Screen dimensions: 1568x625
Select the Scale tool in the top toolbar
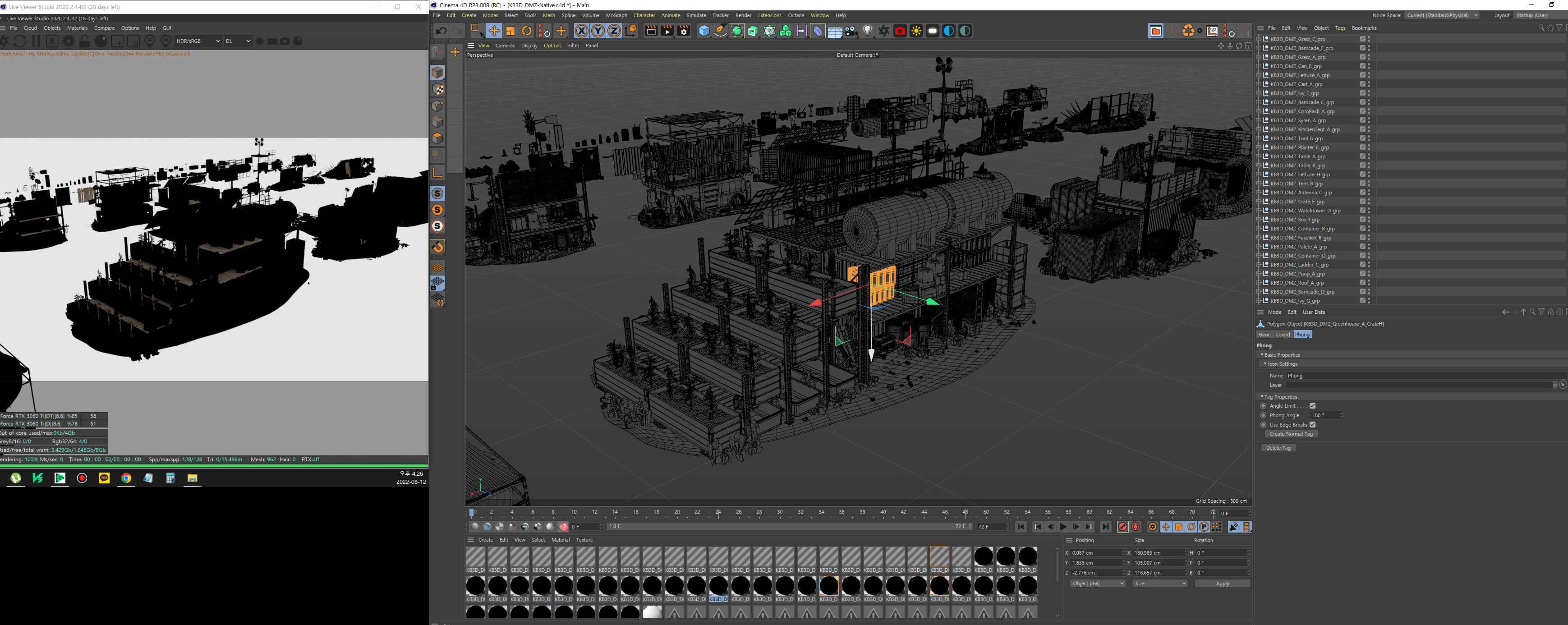(510, 31)
